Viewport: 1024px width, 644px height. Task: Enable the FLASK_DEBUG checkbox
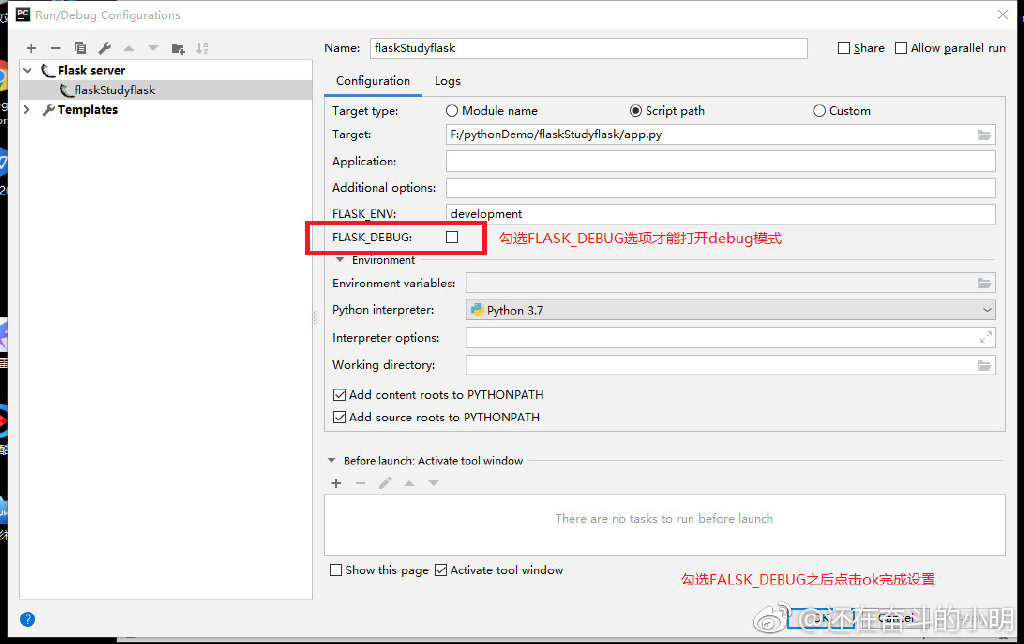[x=451, y=237]
